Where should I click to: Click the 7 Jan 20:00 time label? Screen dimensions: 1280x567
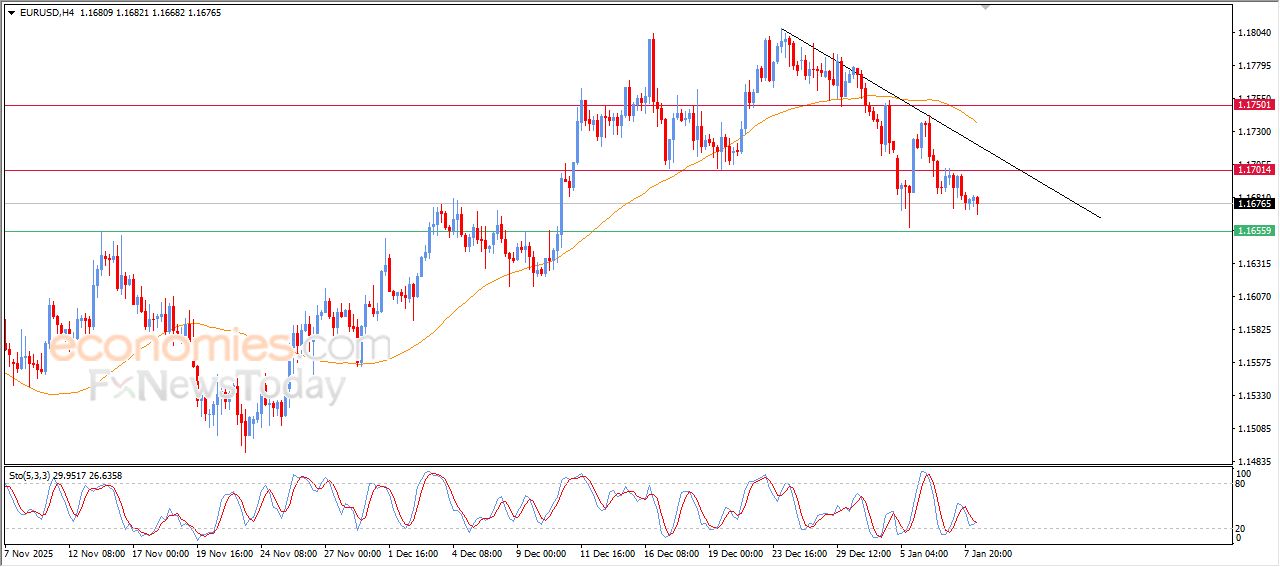[987, 552]
